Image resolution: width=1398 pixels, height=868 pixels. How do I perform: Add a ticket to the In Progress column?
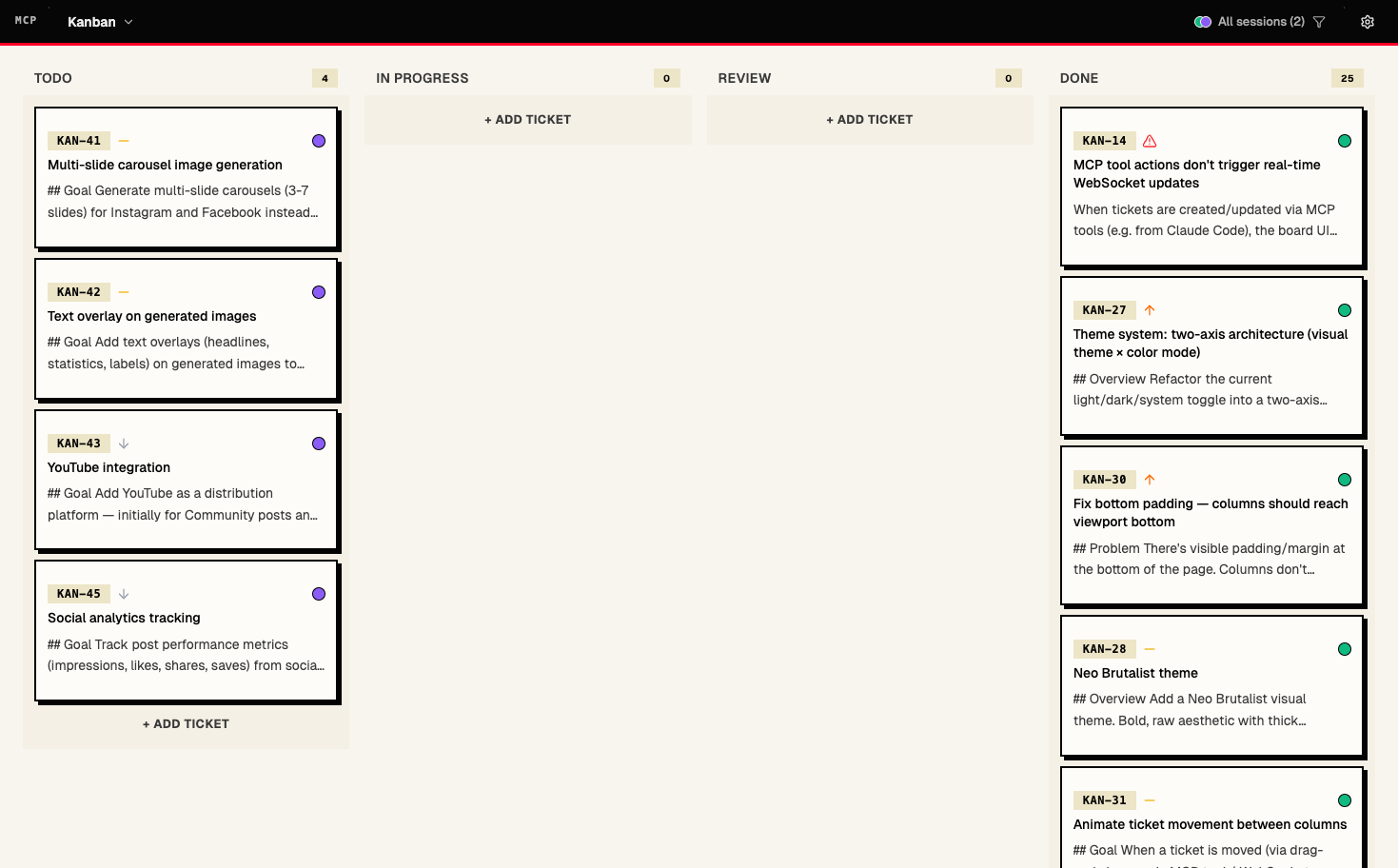527,120
